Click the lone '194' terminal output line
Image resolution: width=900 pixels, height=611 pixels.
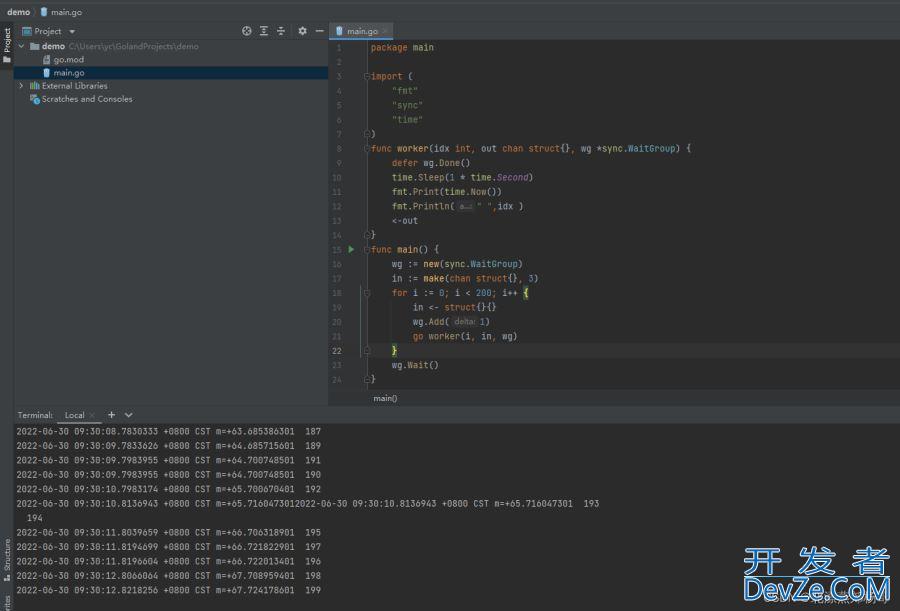click(x=34, y=518)
